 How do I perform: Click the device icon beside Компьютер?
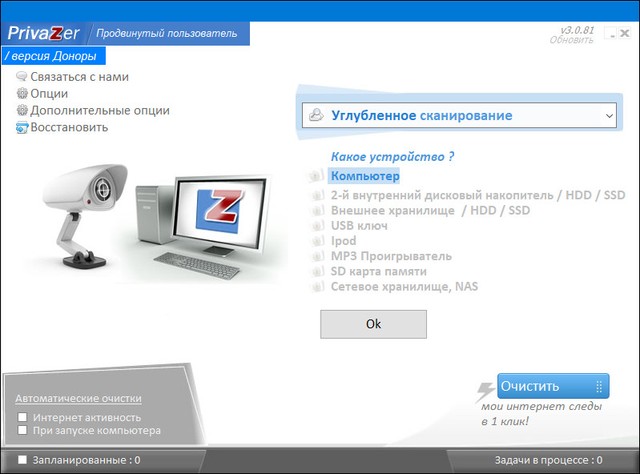point(316,176)
